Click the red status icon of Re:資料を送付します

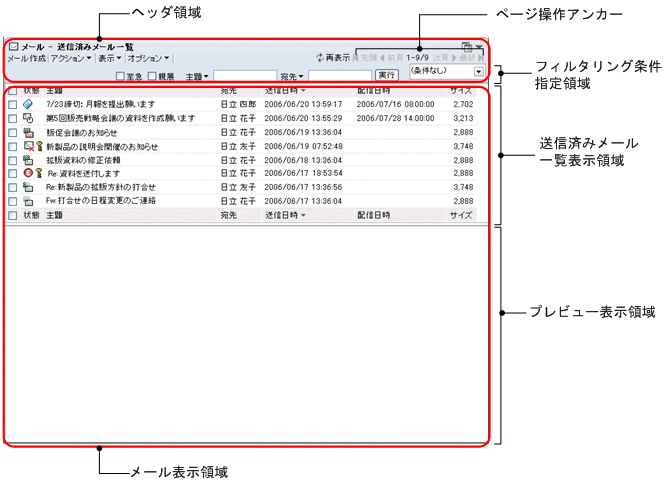28,173
